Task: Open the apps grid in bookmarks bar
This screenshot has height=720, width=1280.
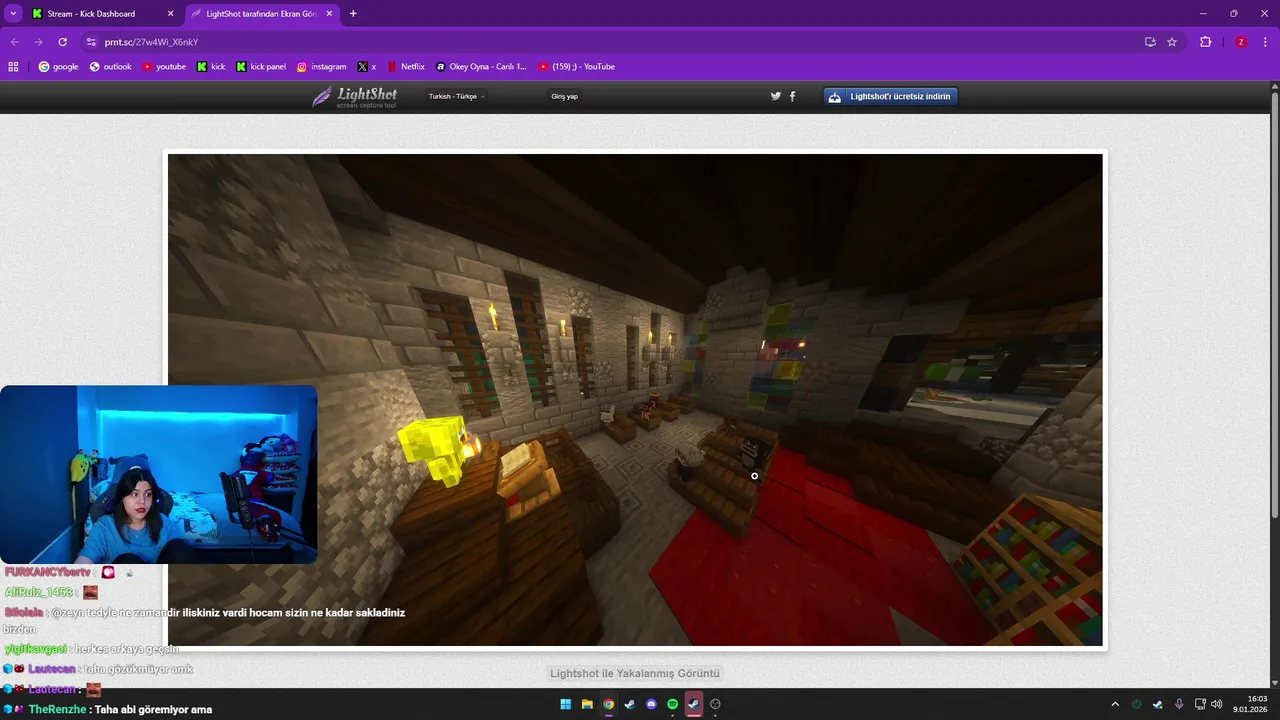Action: (x=13, y=67)
